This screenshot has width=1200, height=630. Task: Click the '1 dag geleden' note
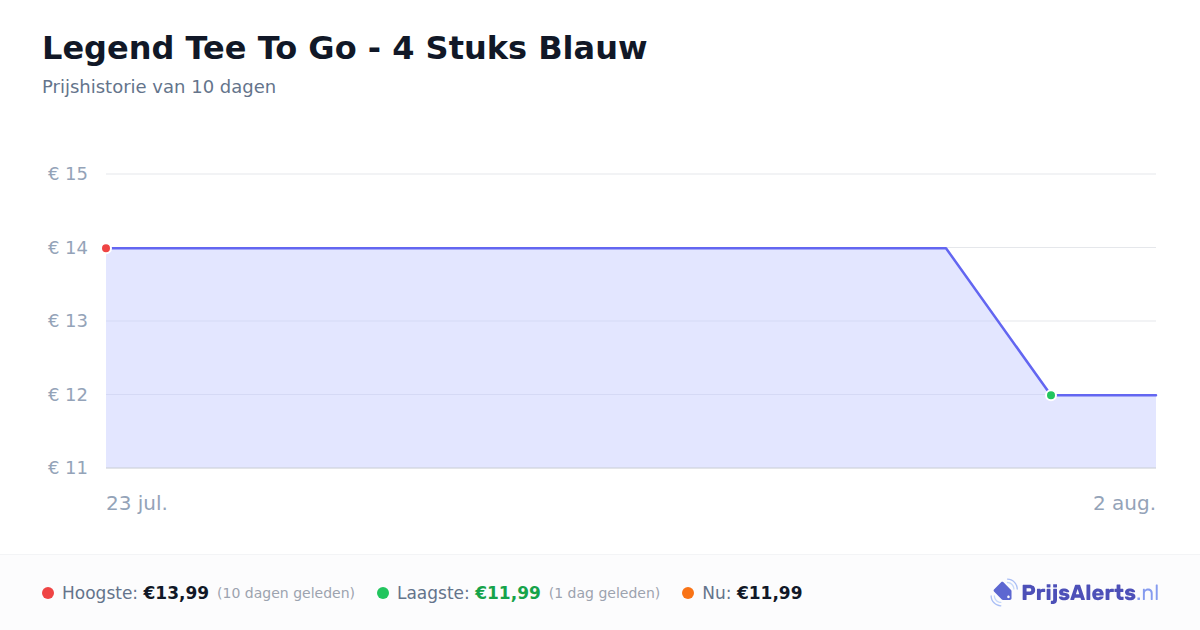604,593
